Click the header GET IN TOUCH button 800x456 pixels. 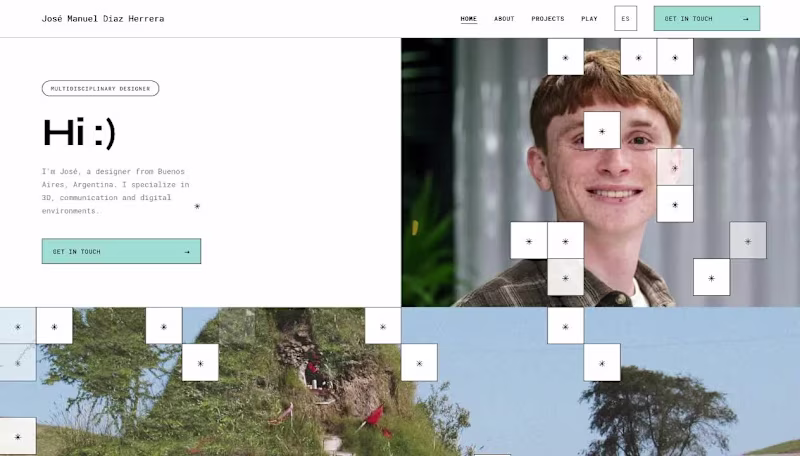click(x=707, y=18)
